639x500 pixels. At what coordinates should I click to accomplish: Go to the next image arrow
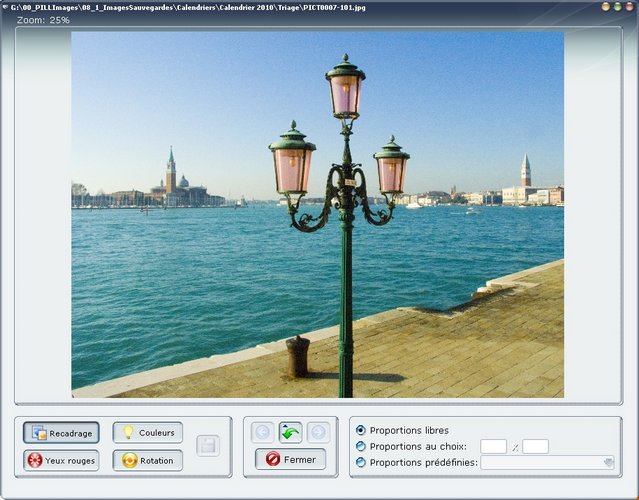[x=318, y=432]
